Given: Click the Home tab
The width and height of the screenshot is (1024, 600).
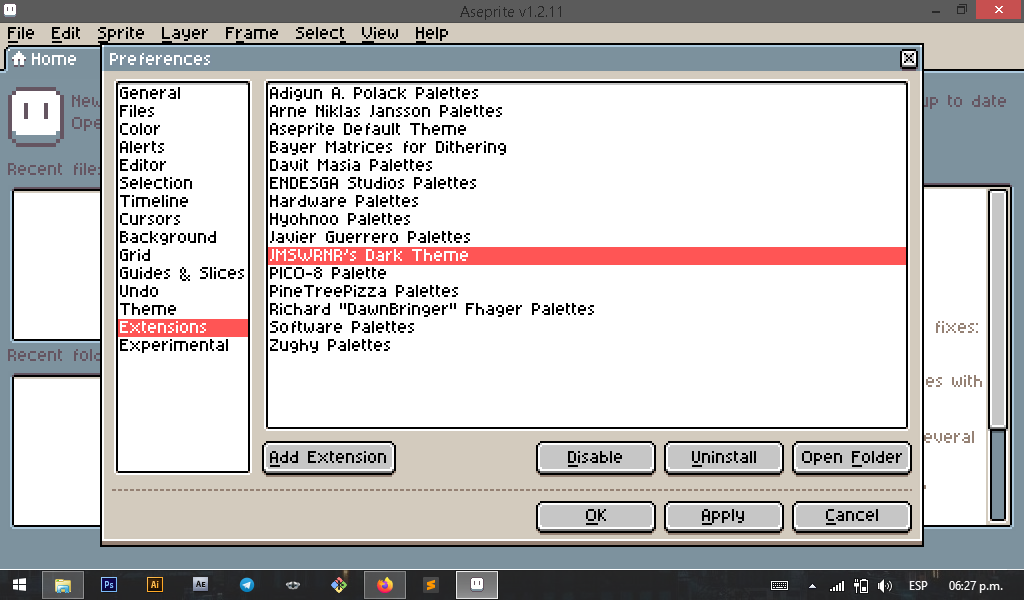Looking at the screenshot, I should [44, 59].
